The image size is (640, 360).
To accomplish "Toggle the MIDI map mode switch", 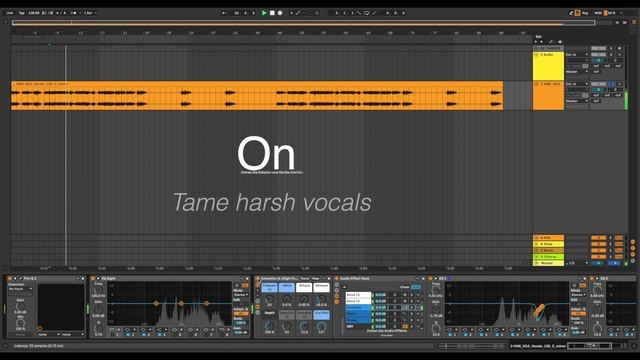I will pyautogui.click(x=598, y=13).
